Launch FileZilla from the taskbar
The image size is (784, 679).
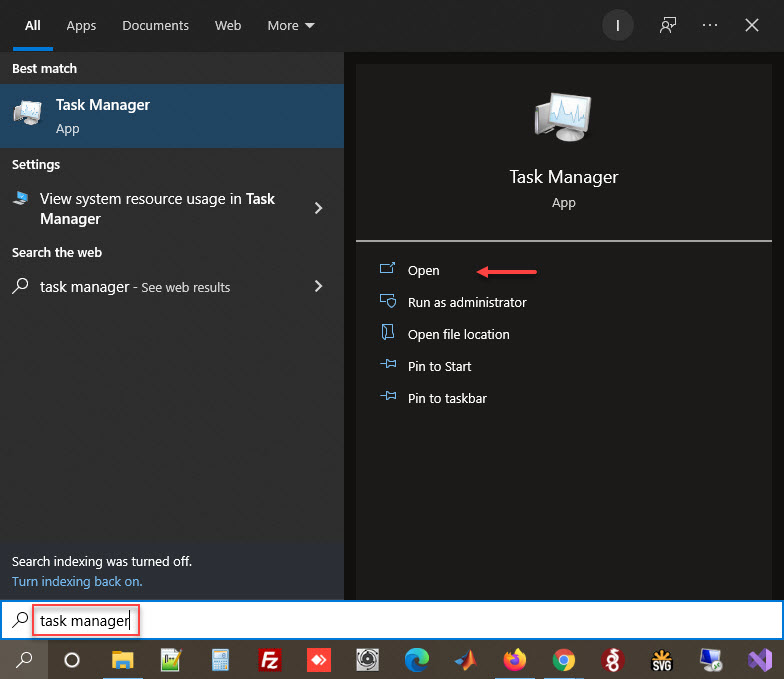[270, 660]
